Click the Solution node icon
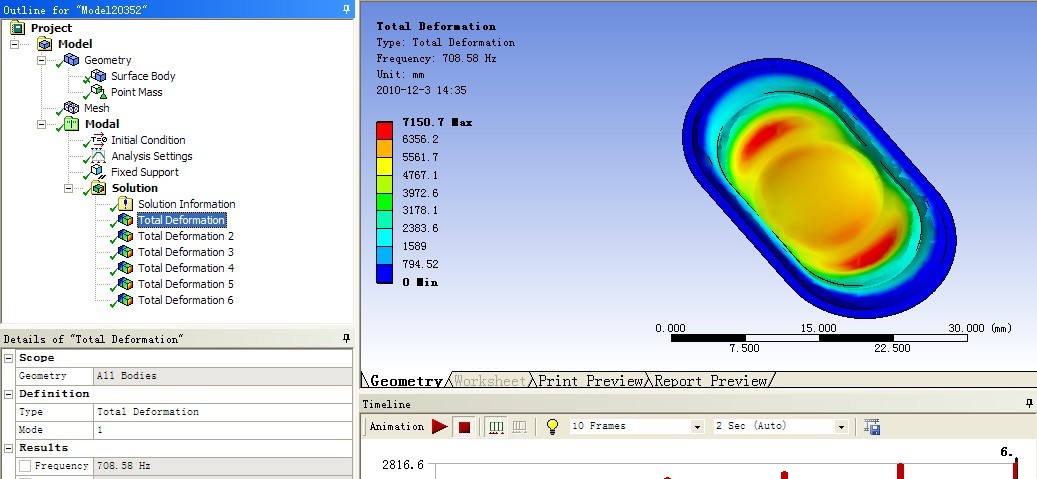Viewport: 1037px width, 479px height. 98,188
